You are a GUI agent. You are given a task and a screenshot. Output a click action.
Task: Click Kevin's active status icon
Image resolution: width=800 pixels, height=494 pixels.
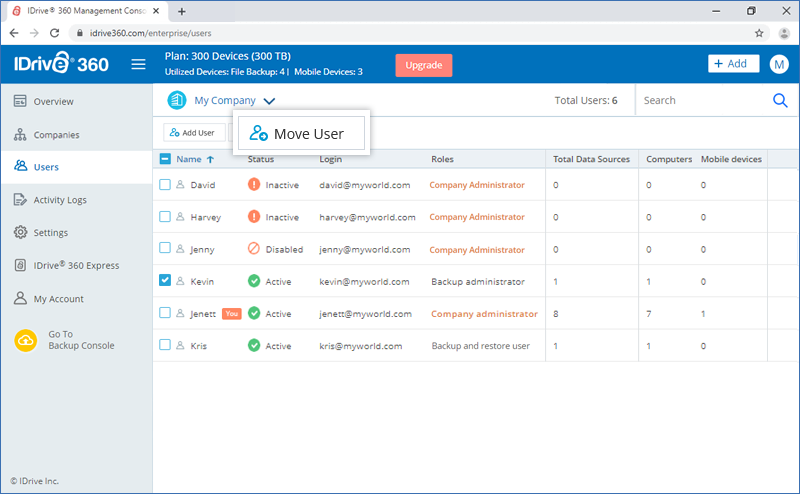coord(254,281)
